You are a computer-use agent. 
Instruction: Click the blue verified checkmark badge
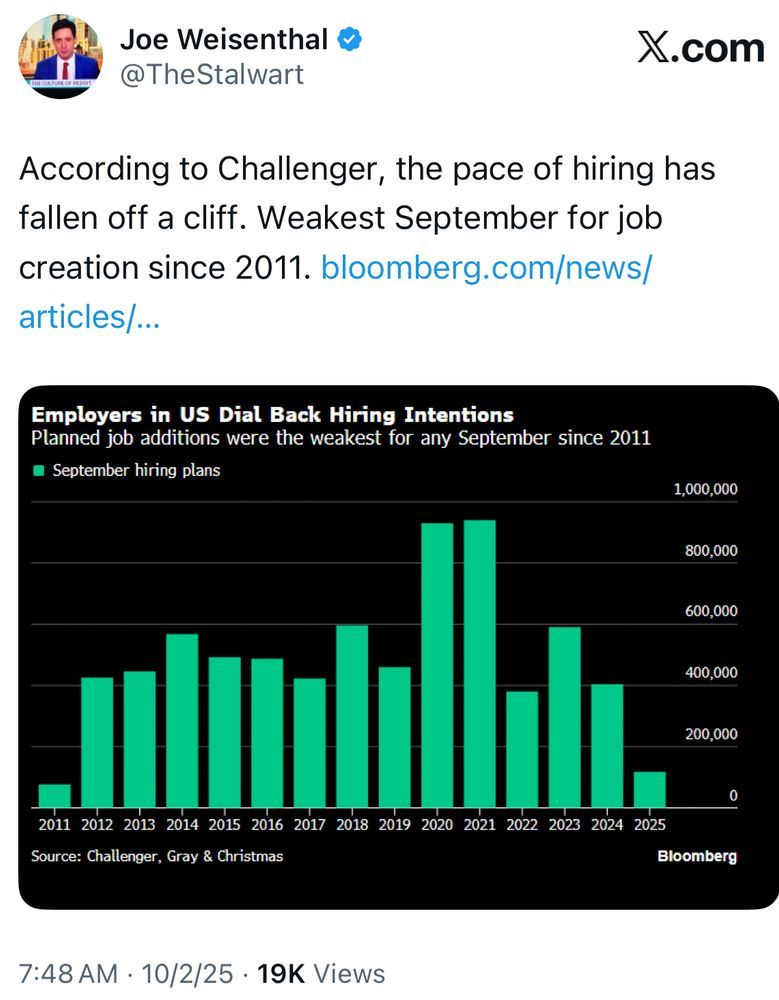[349, 40]
